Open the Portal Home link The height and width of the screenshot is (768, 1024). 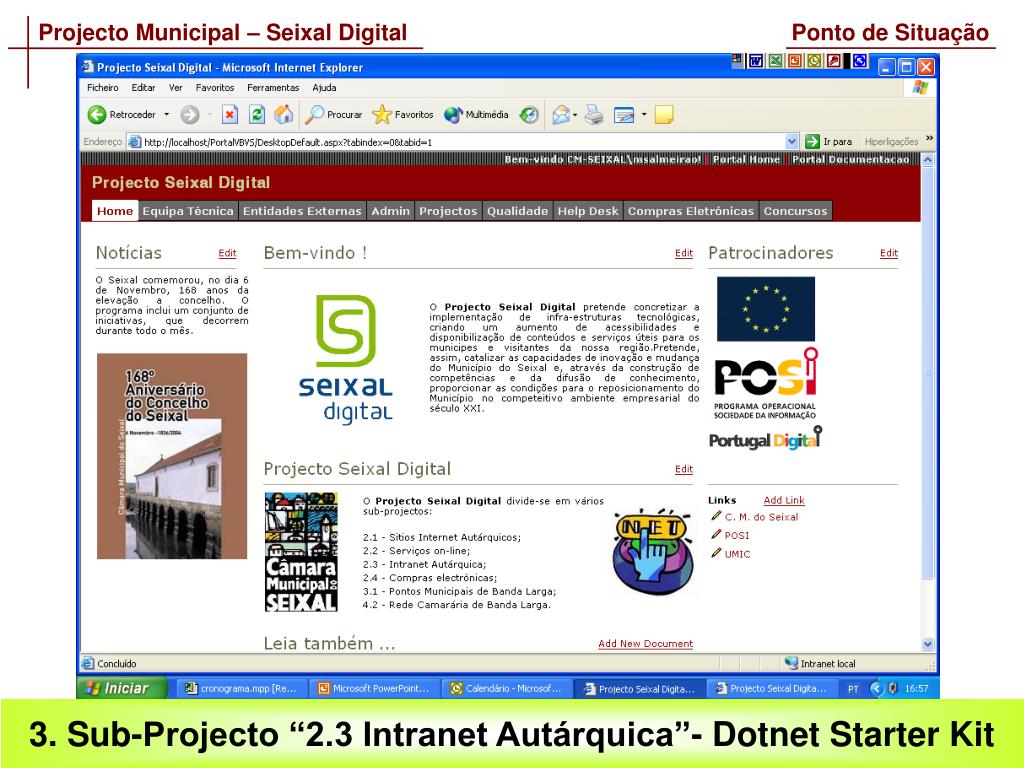click(x=746, y=159)
